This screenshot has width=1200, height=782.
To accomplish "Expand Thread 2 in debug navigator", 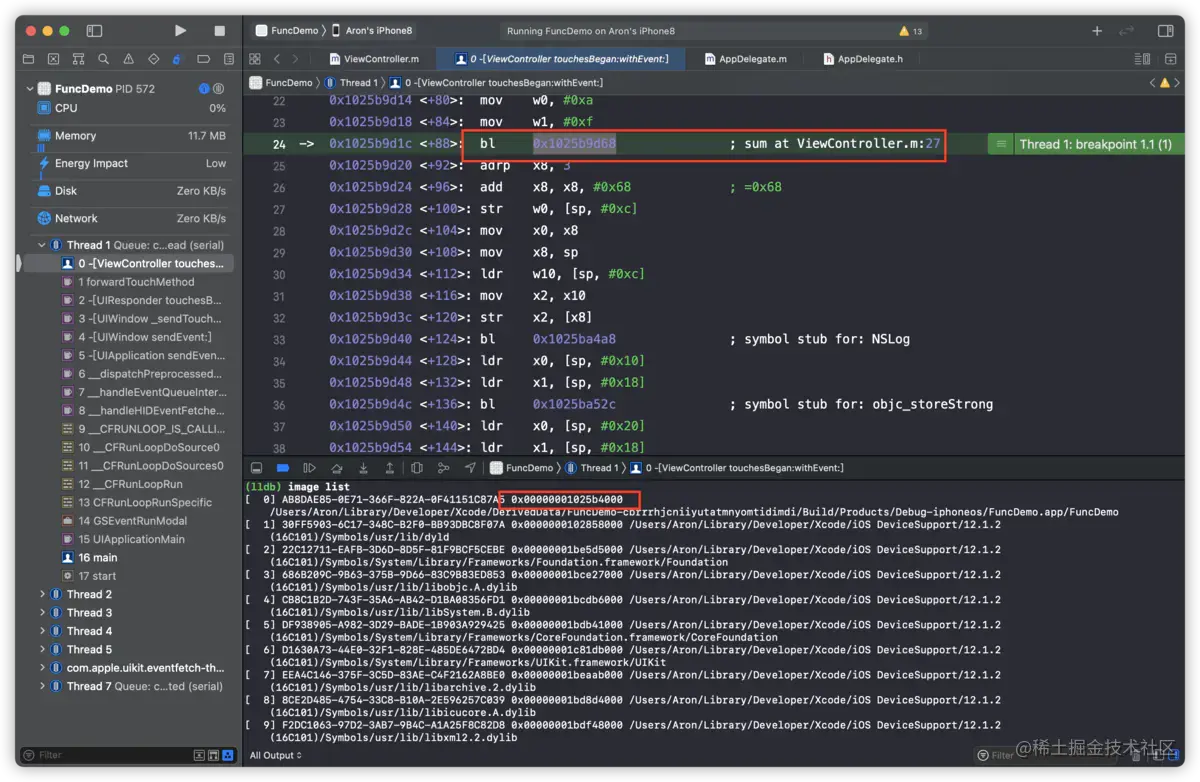I will 42,595.
